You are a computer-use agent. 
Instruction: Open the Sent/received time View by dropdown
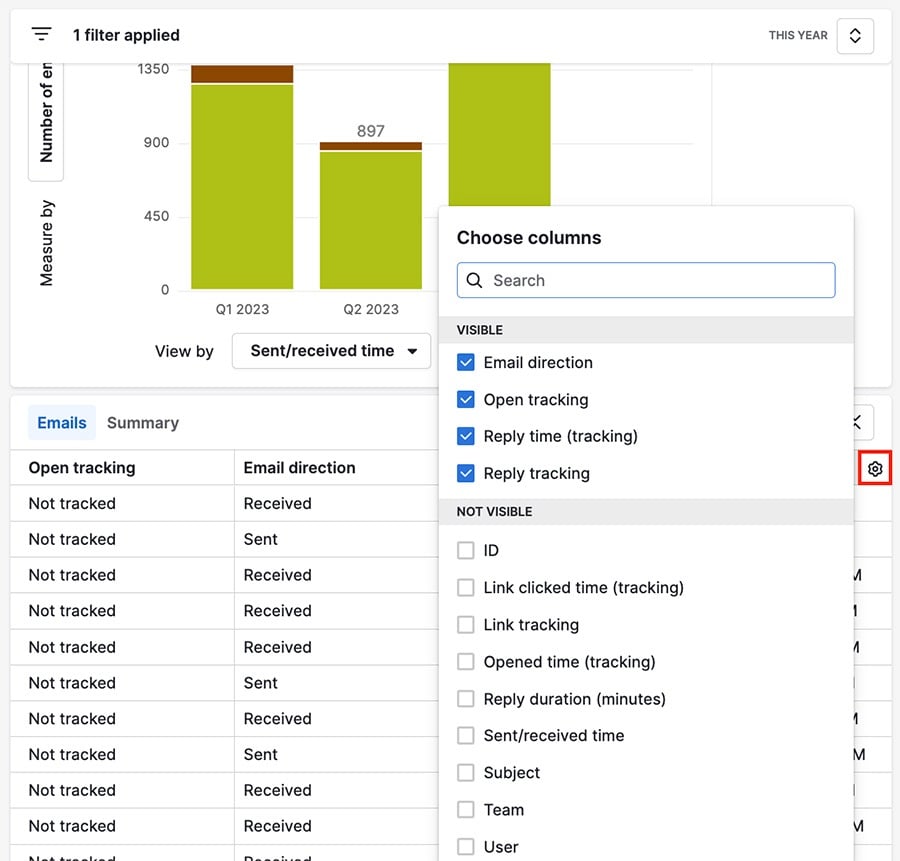(x=331, y=351)
